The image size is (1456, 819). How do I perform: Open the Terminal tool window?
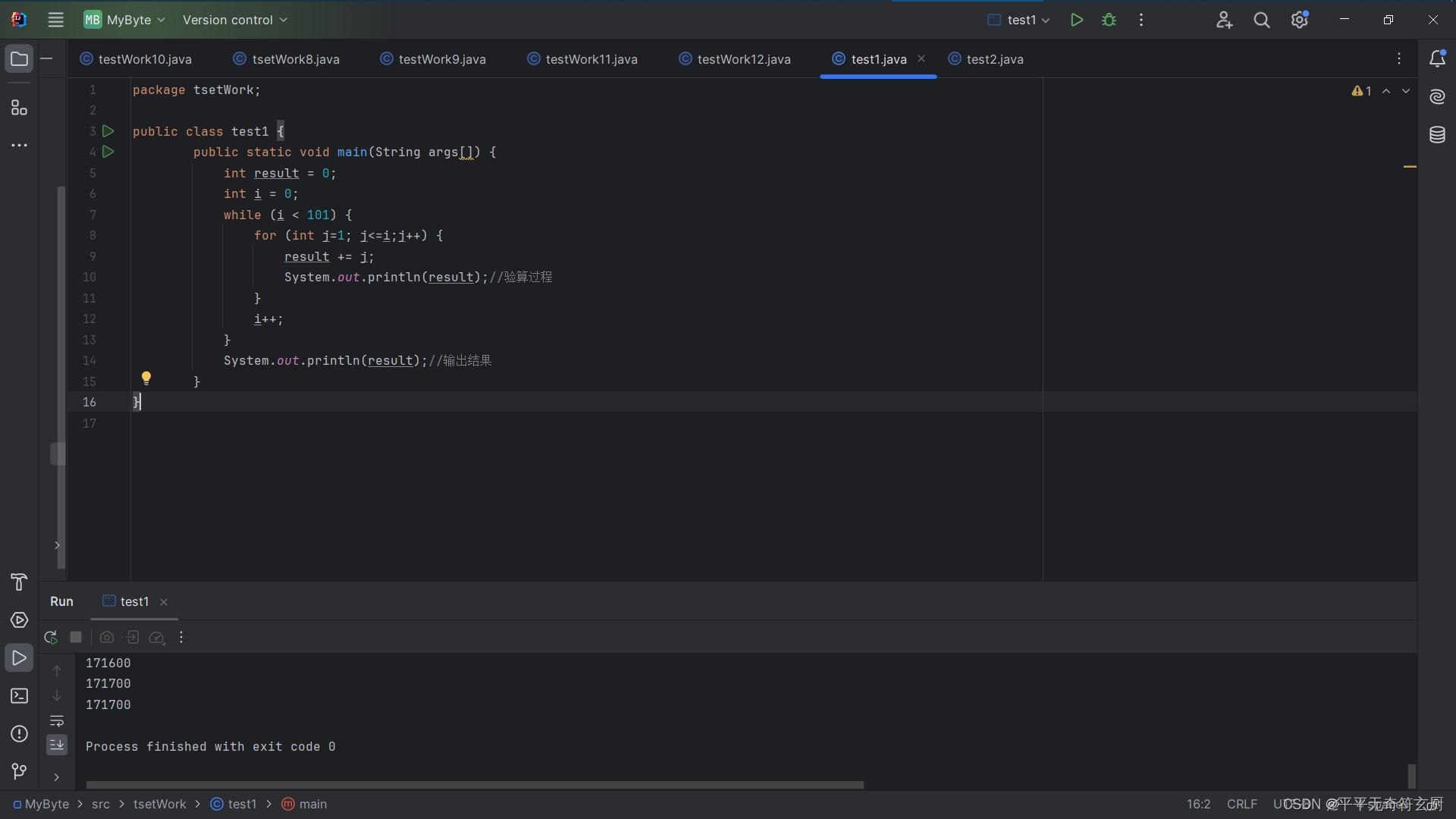[x=19, y=695]
